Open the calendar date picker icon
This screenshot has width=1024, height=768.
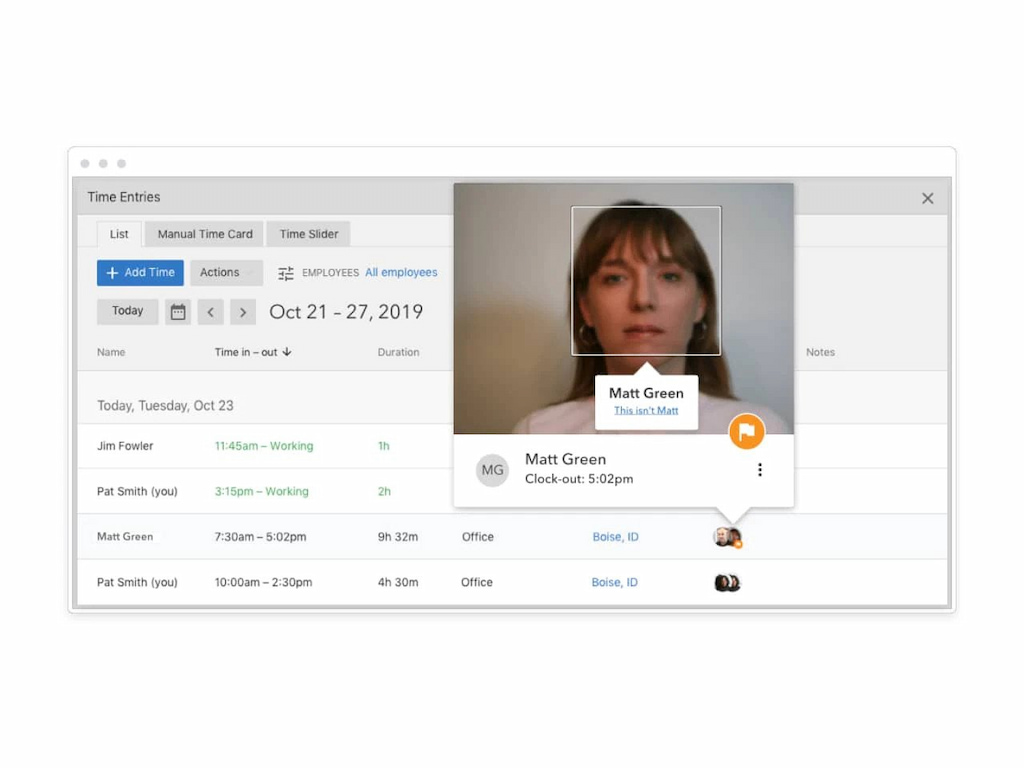pos(178,312)
